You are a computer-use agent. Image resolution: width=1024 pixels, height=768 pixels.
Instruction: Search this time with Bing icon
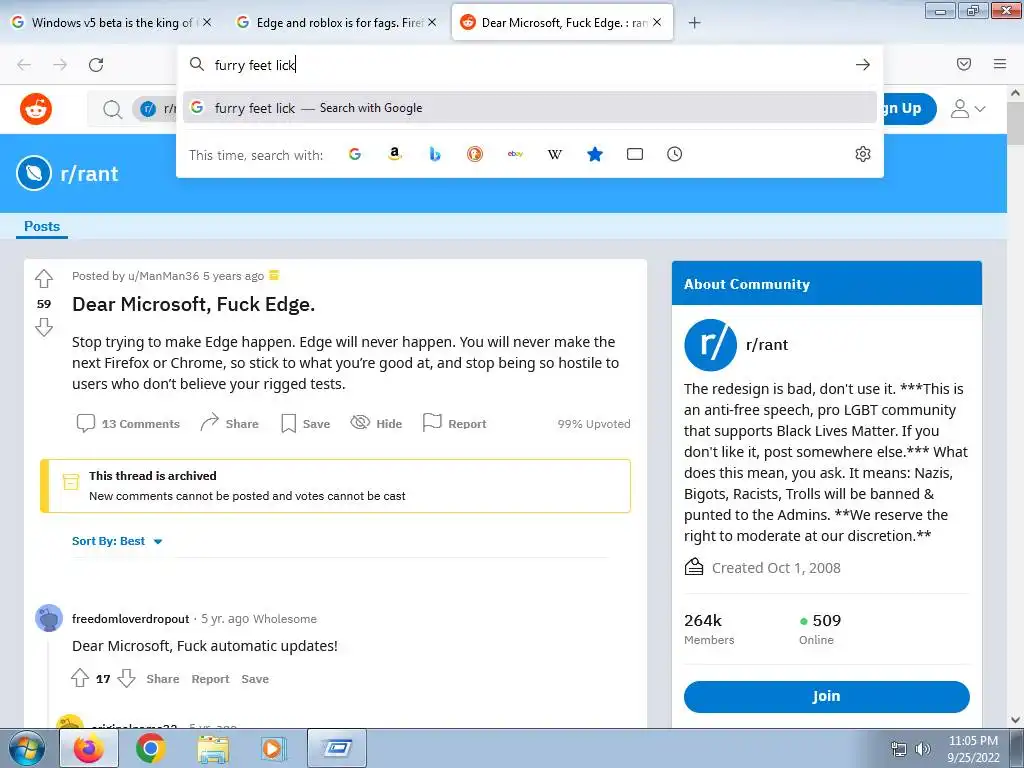(x=435, y=154)
